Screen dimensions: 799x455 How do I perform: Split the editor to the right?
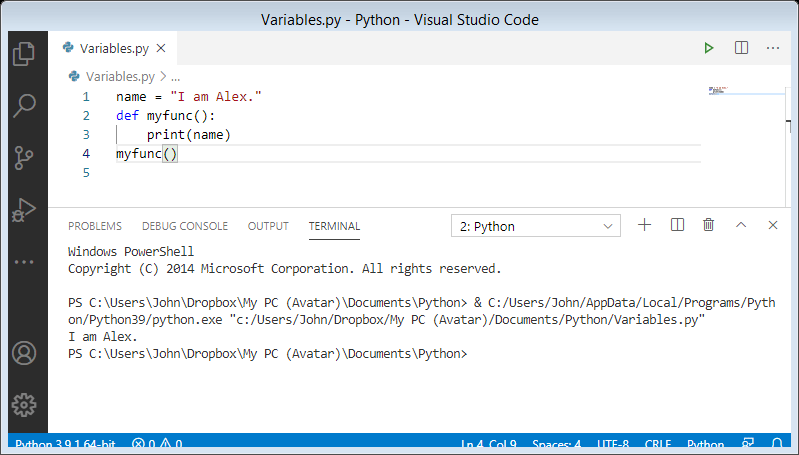point(741,47)
